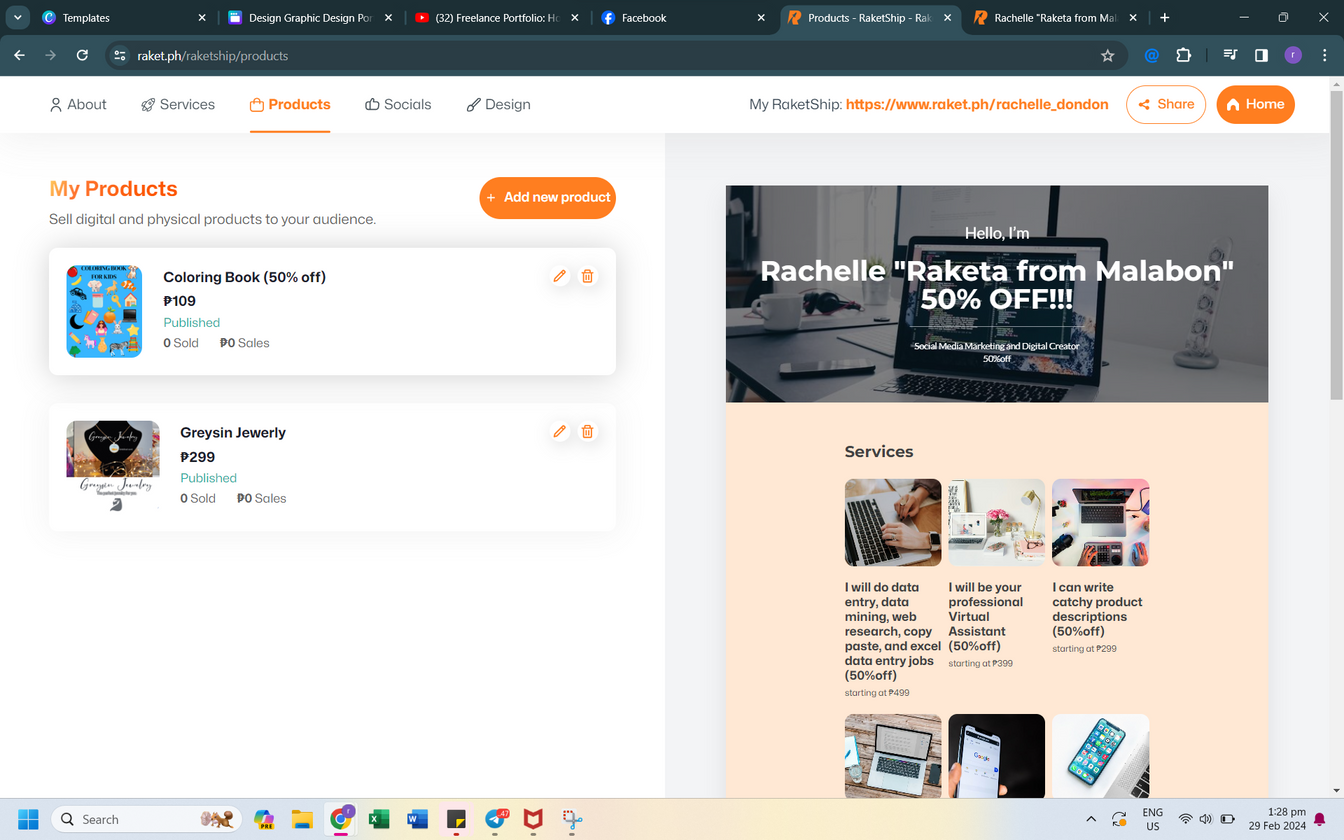Open Greysin Jewerly product thumbnail

113,466
